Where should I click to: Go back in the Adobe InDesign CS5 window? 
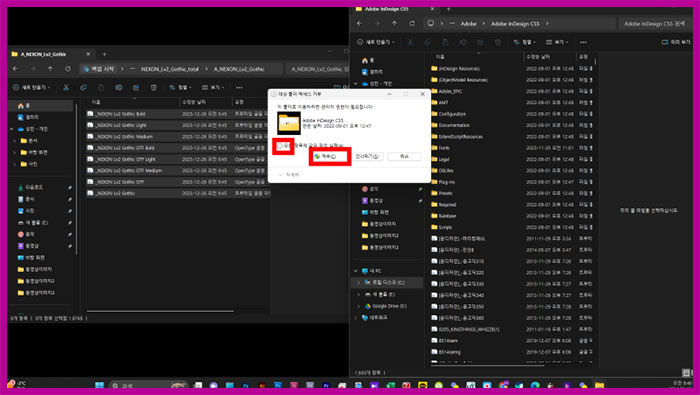(x=360, y=23)
